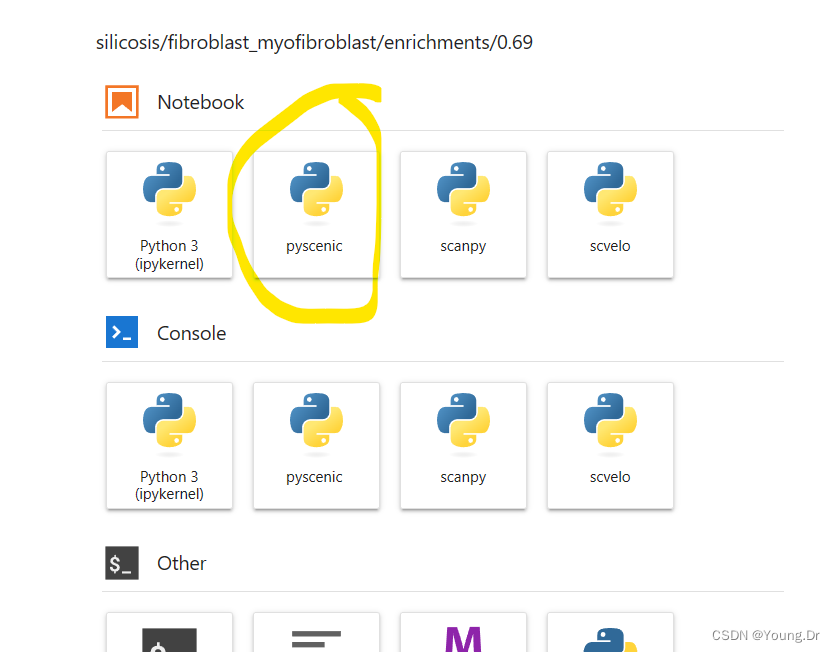The height and width of the screenshot is (652, 835).
Task: Click the Notebook section bookmark icon
Action: pyautogui.click(x=122, y=102)
